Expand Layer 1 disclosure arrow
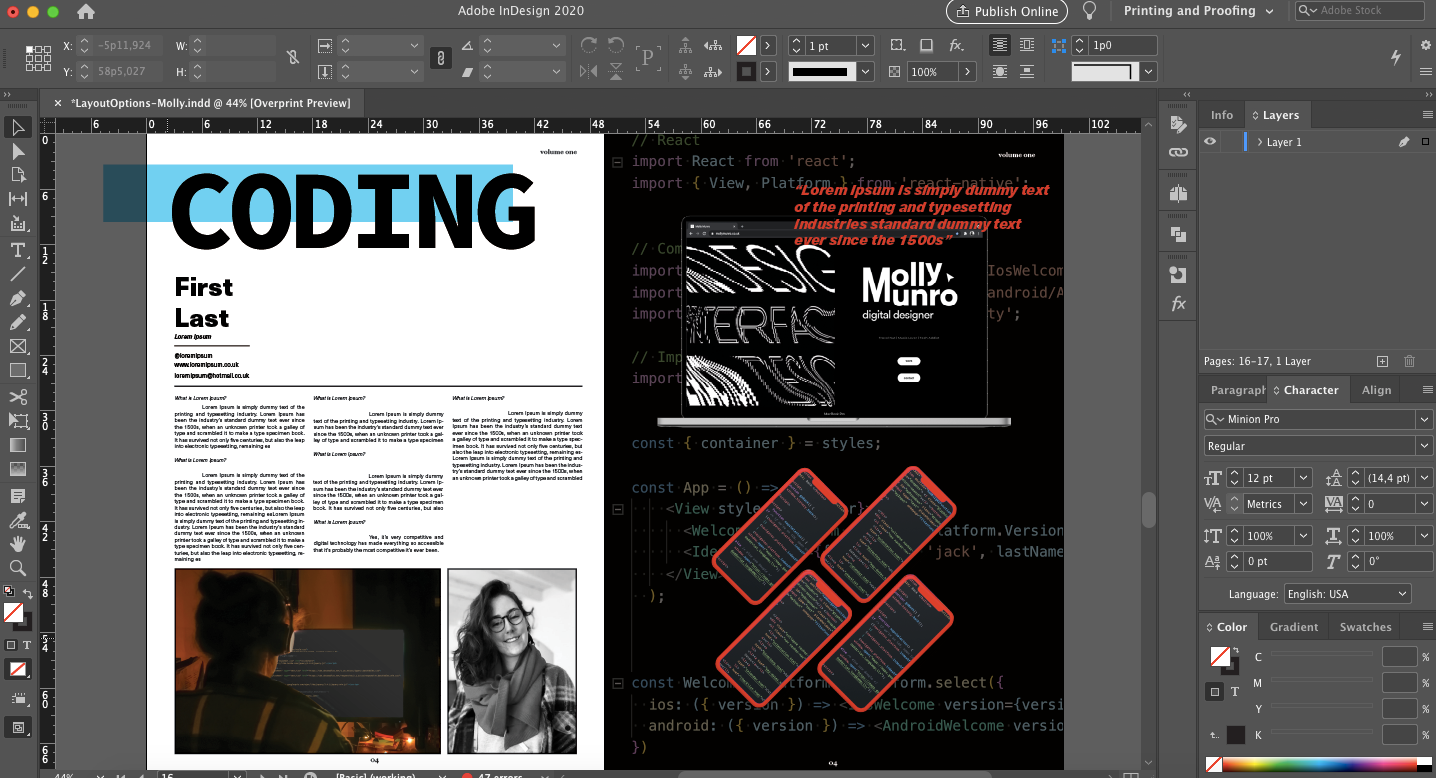Screen dimensions: 1436x778 click(1259, 142)
